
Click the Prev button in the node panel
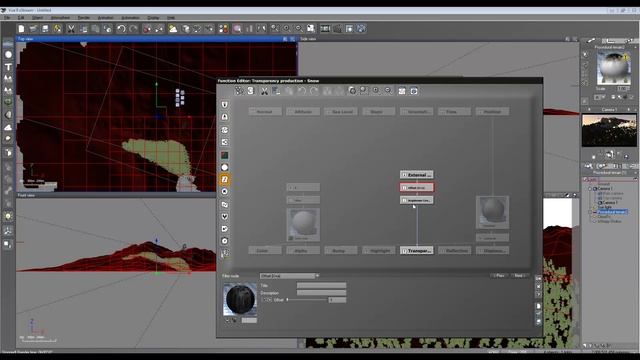pyautogui.click(x=499, y=276)
